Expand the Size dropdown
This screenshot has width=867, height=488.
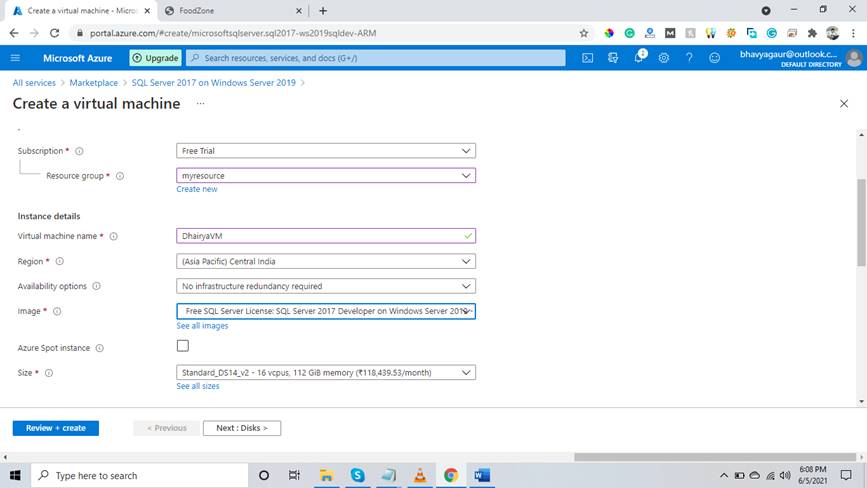326,372
